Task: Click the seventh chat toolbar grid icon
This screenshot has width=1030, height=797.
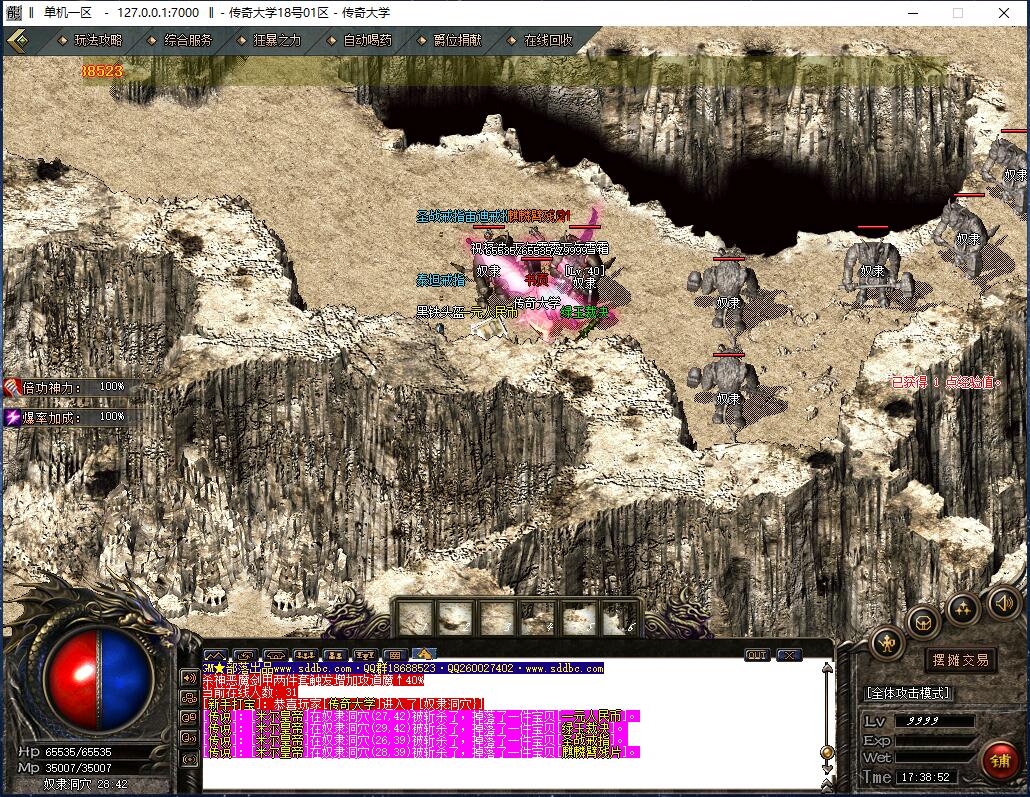Action: click(x=395, y=654)
